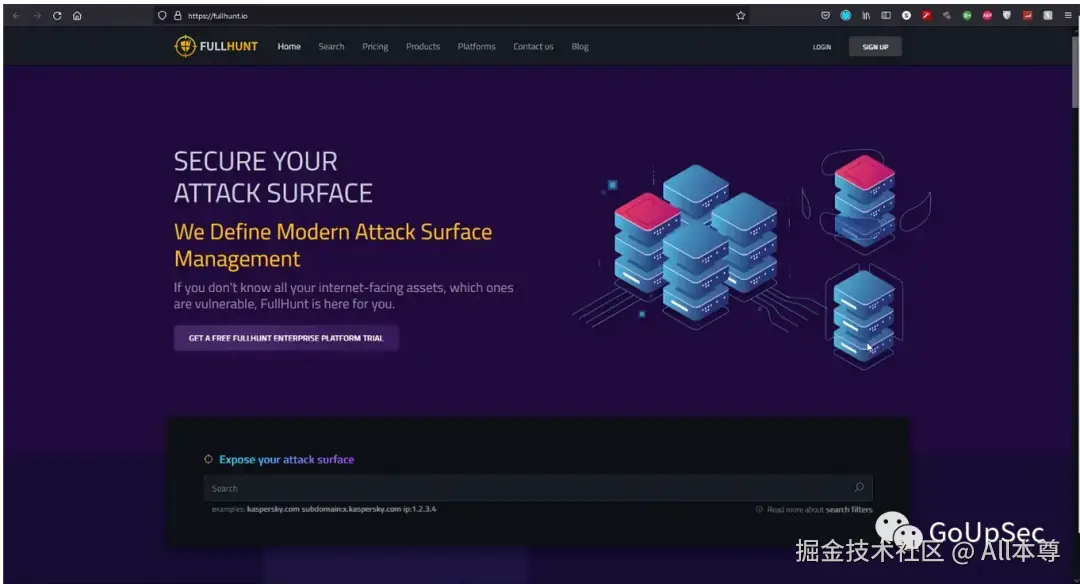Image resolution: width=1080 pixels, height=584 pixels.
Task: Reload the page with the refresh icon
Action: pos(57,15)
